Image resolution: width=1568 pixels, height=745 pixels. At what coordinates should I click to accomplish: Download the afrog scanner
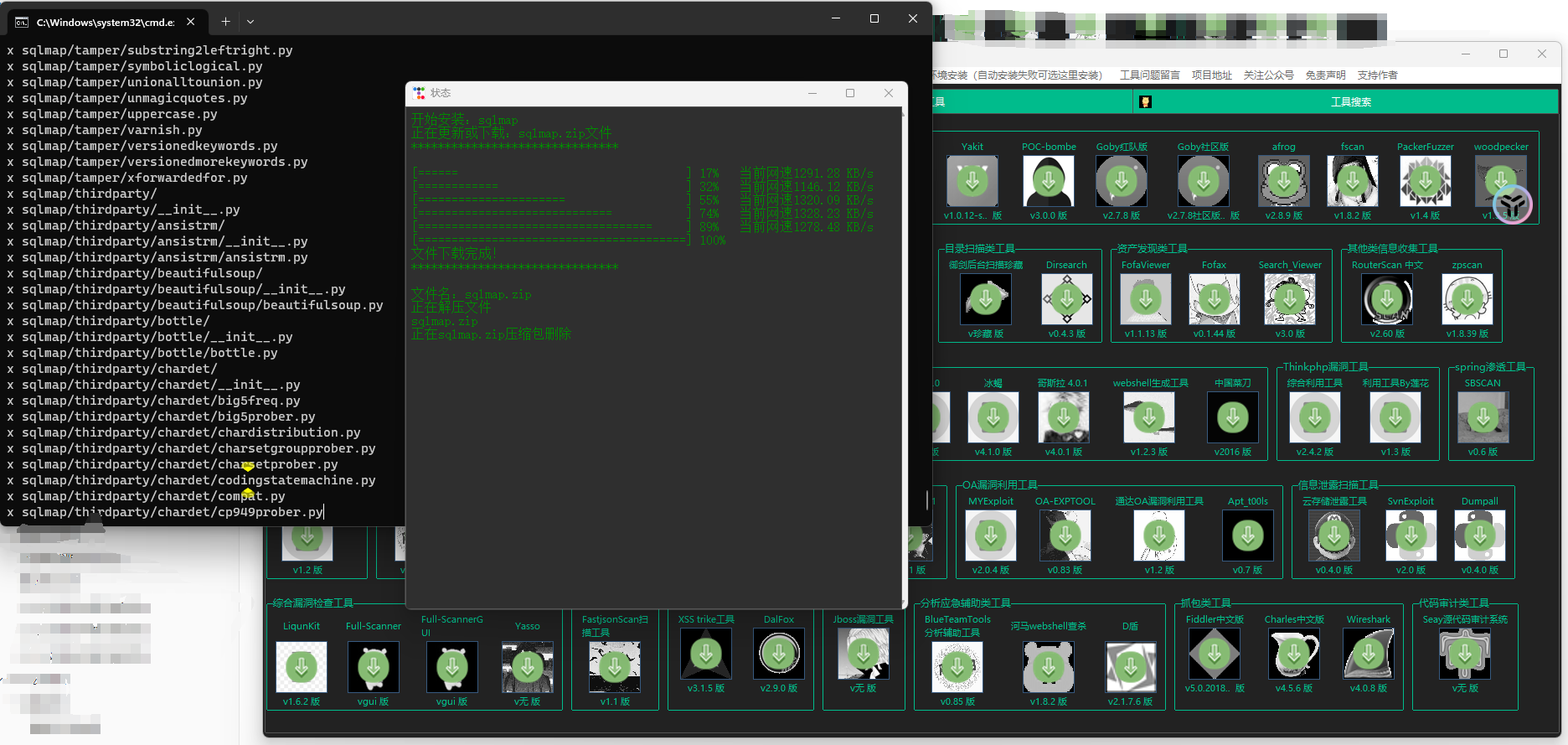coord(1284,181)
